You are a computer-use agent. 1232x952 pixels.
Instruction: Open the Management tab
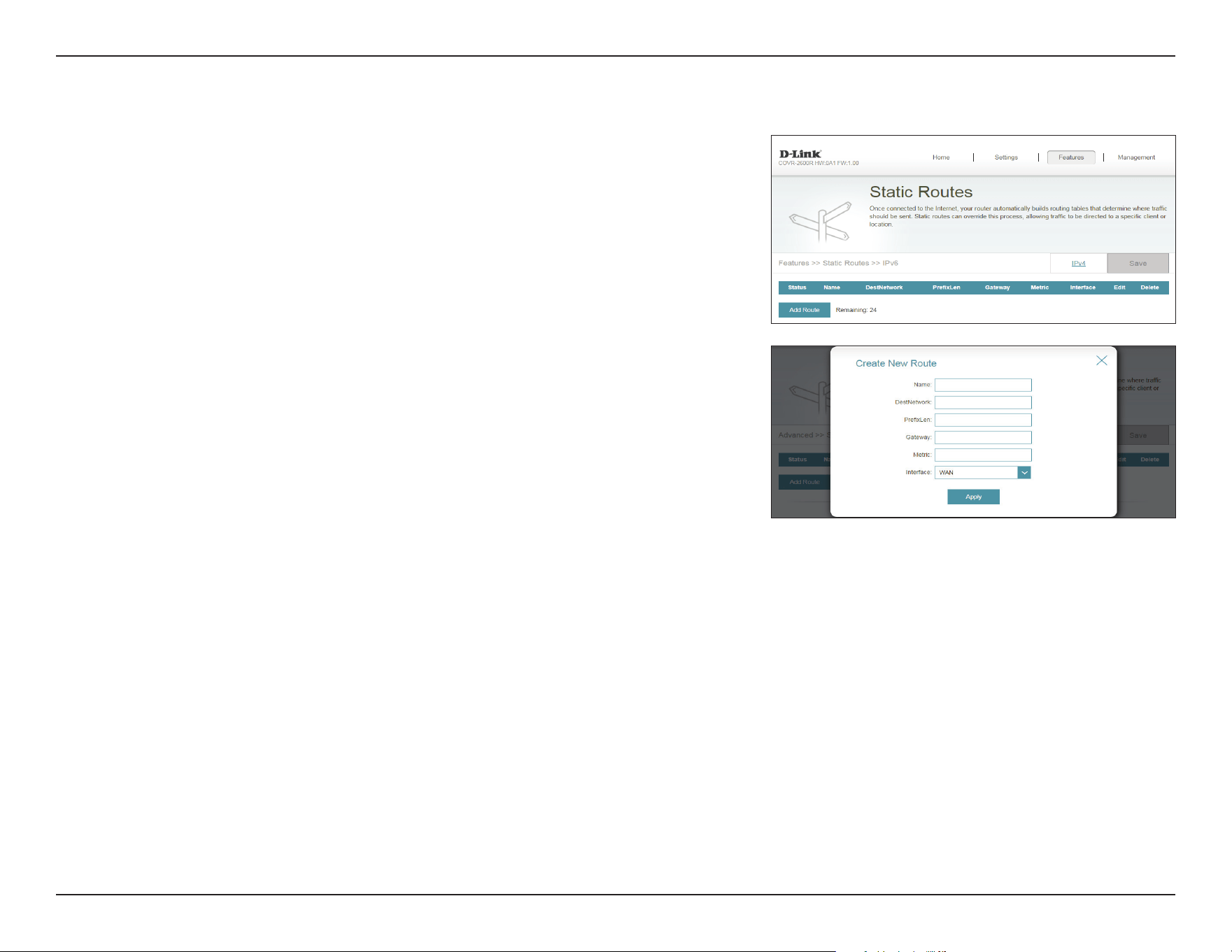(1136, 157)
